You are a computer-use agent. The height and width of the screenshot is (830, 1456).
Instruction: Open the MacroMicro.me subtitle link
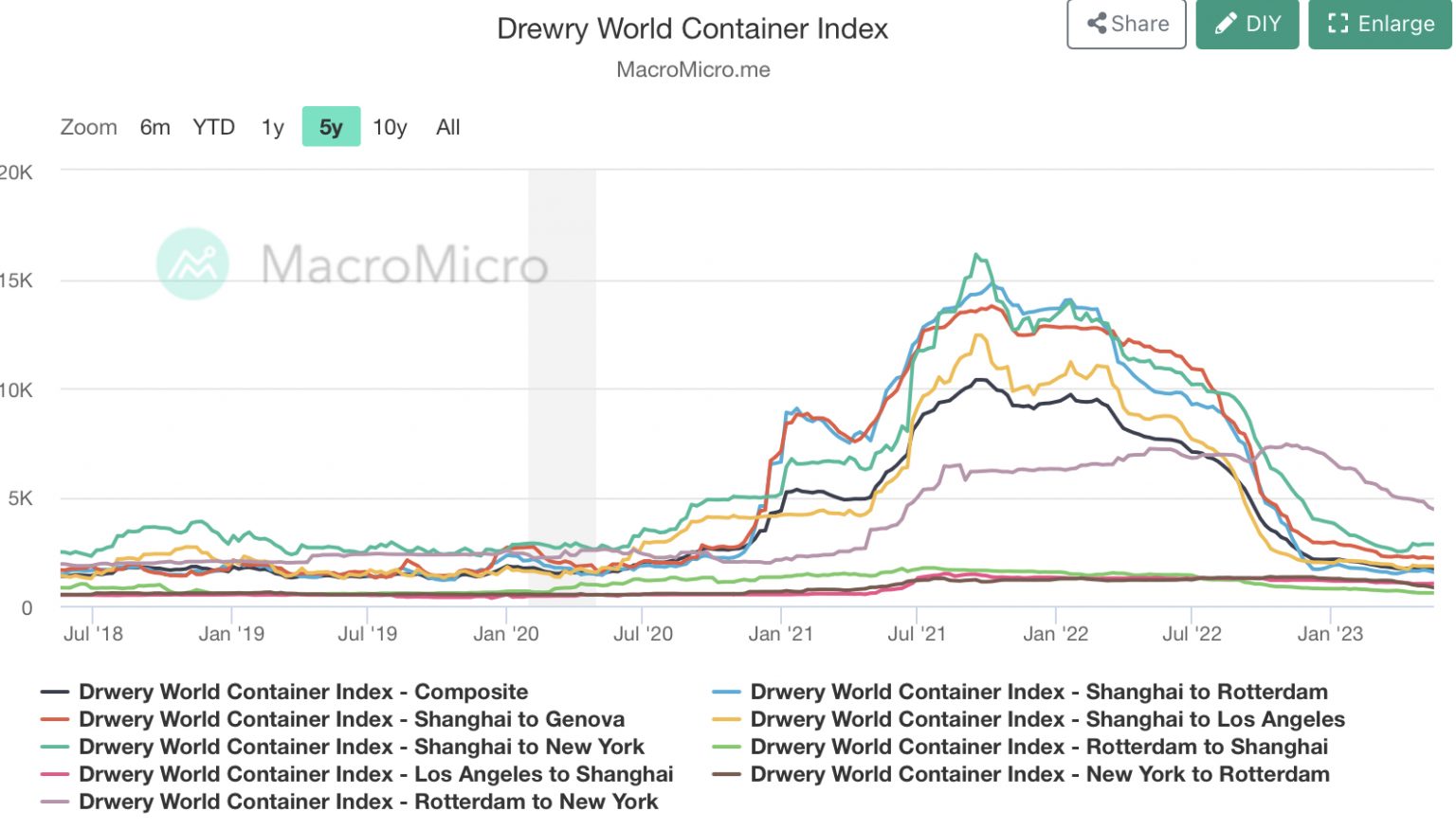pos(693,70)
